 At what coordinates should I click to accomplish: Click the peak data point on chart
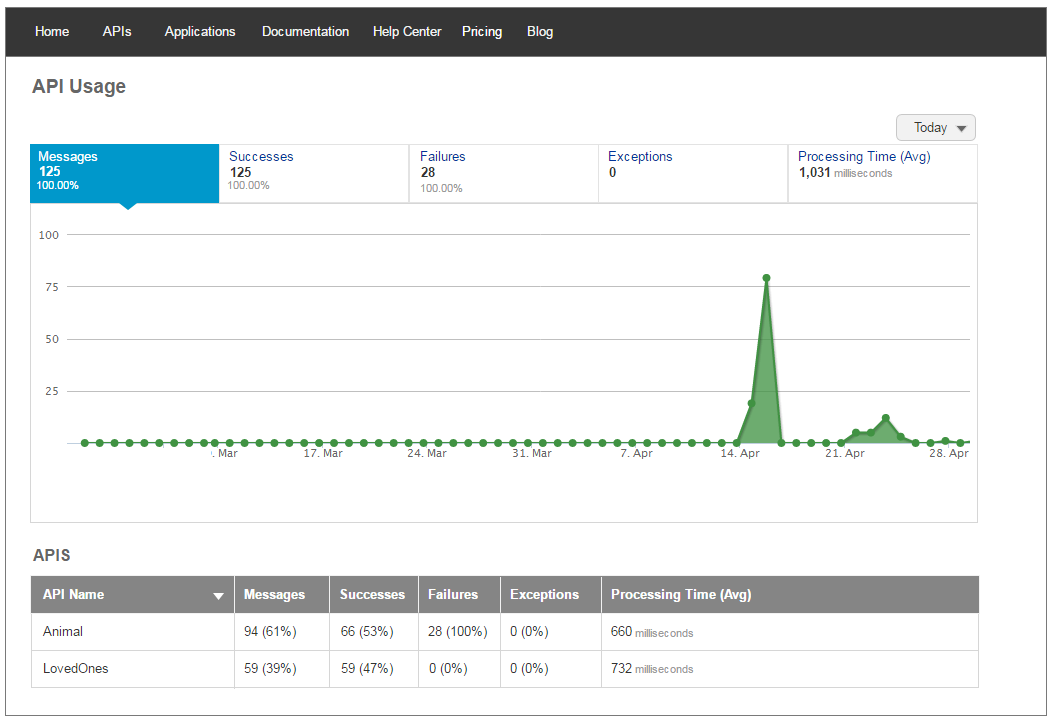766,278
